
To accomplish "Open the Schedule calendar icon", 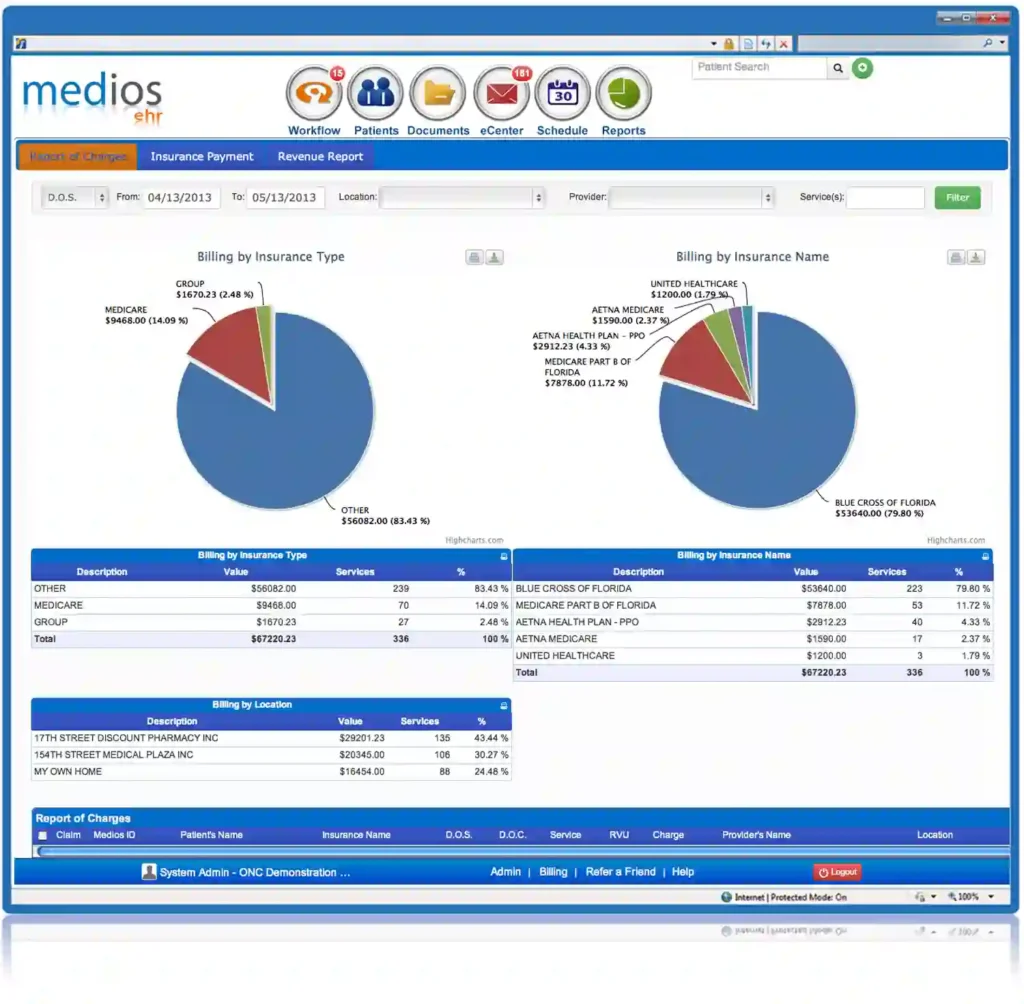I will [562, 92].
